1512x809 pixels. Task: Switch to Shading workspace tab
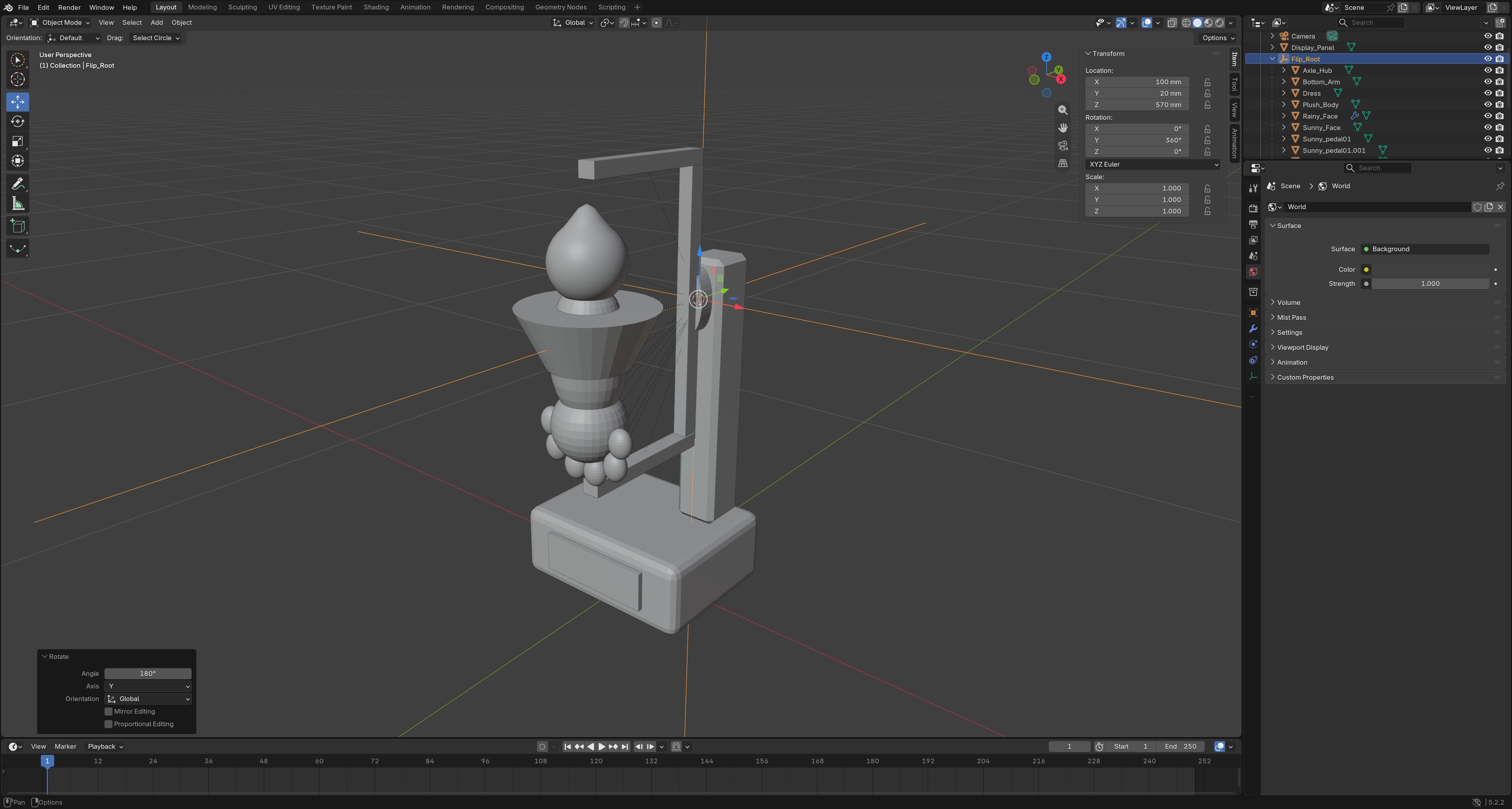[376, 7]
